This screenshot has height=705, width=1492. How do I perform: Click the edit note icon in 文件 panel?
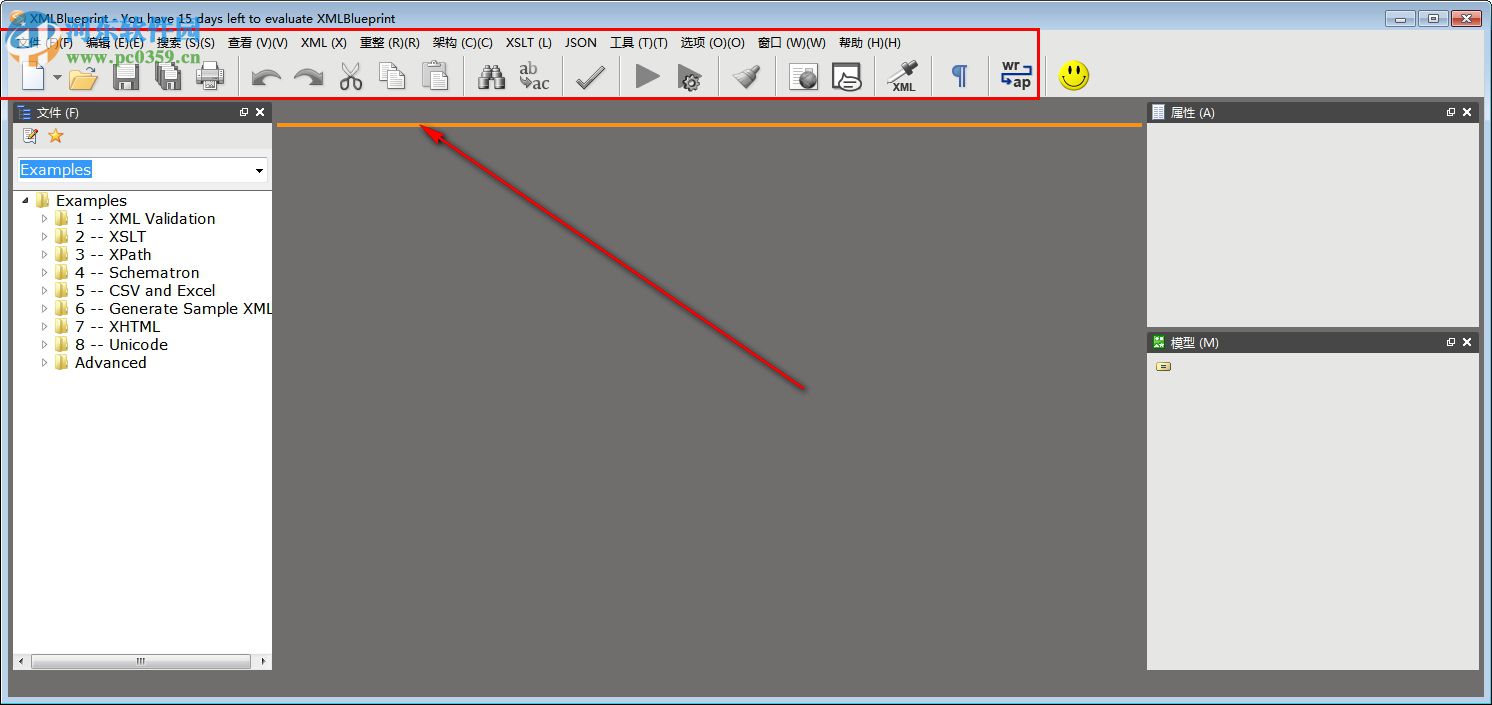coord(30,136)
